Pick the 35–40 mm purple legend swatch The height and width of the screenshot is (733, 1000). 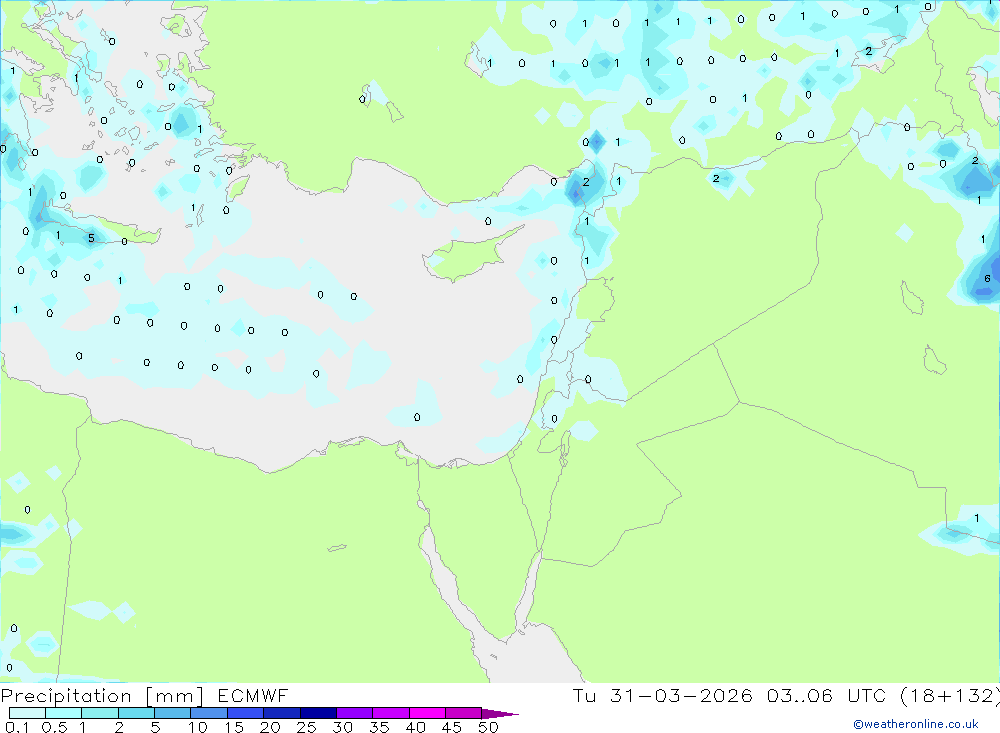coord(390,713)
